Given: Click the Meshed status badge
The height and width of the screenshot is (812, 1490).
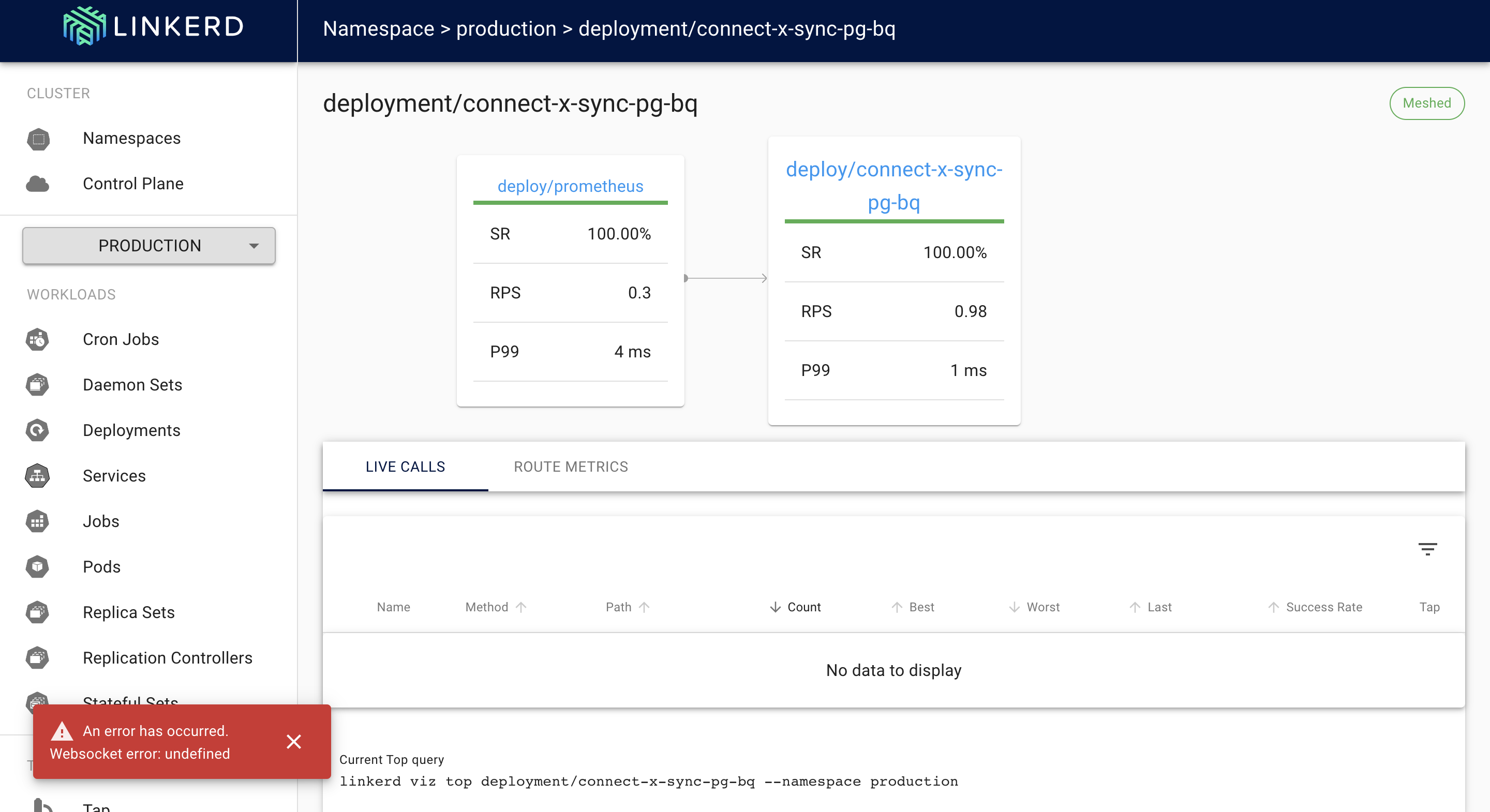Looking at the screenshot, I should pyautogui.click(x=1427, y=103).
